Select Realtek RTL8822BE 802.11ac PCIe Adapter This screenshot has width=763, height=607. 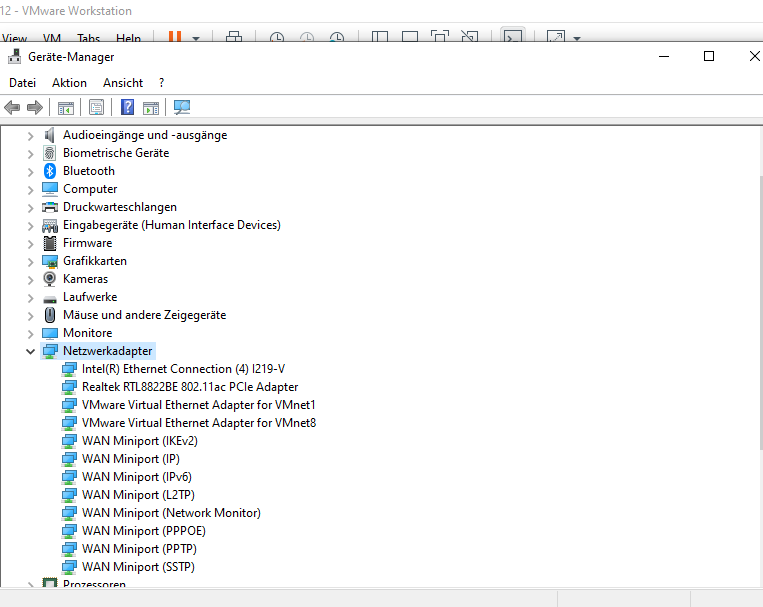pos(190,387)
